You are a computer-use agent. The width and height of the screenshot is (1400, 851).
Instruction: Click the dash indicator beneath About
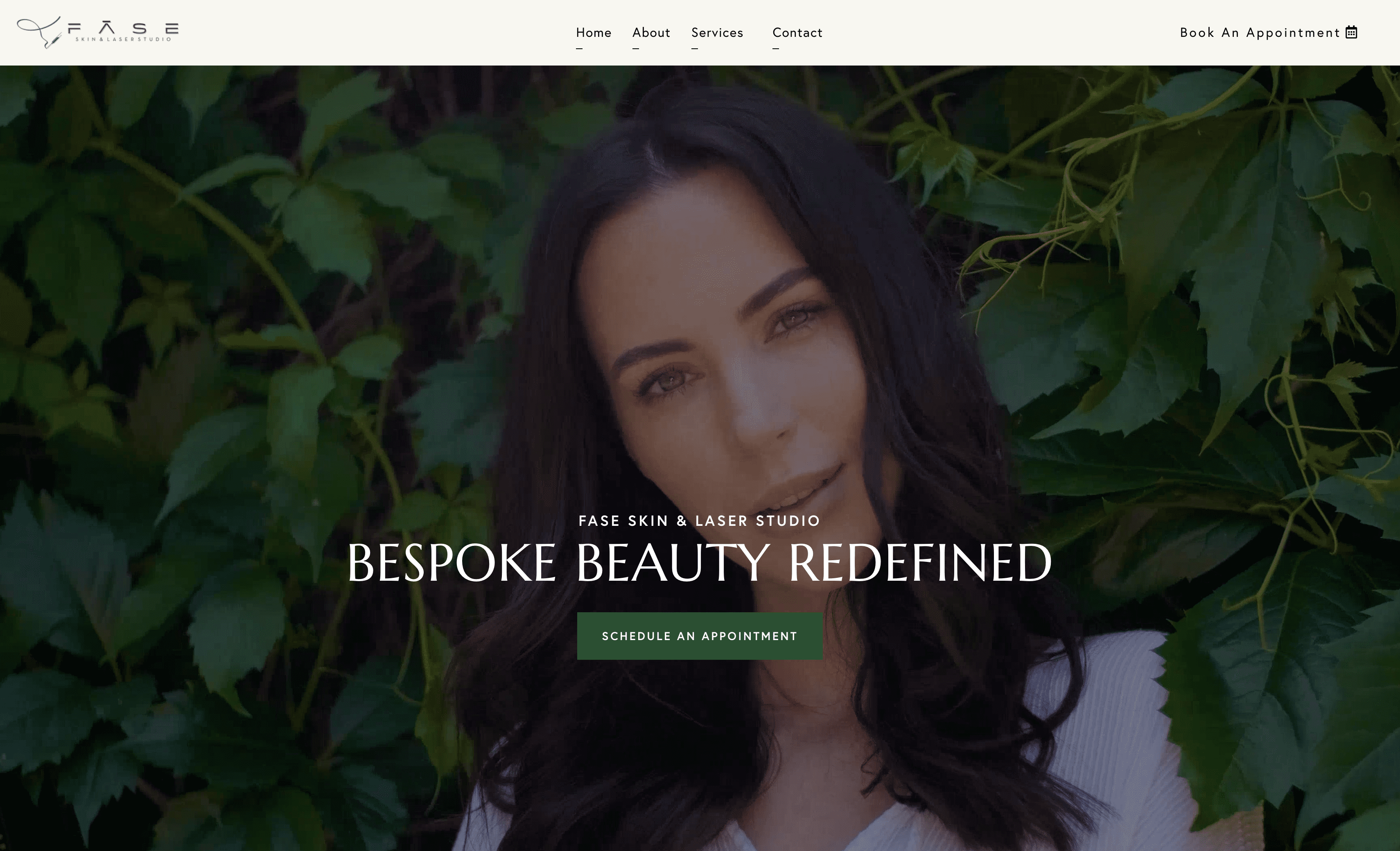pos(635,49)
